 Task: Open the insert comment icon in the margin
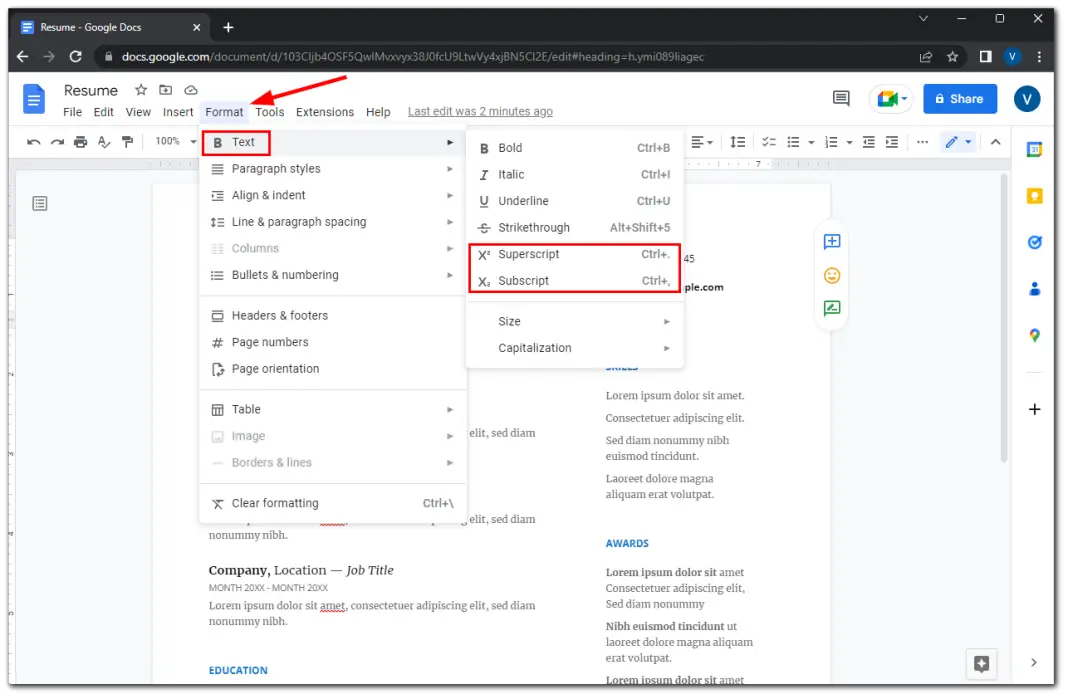[x=832, y=241]
